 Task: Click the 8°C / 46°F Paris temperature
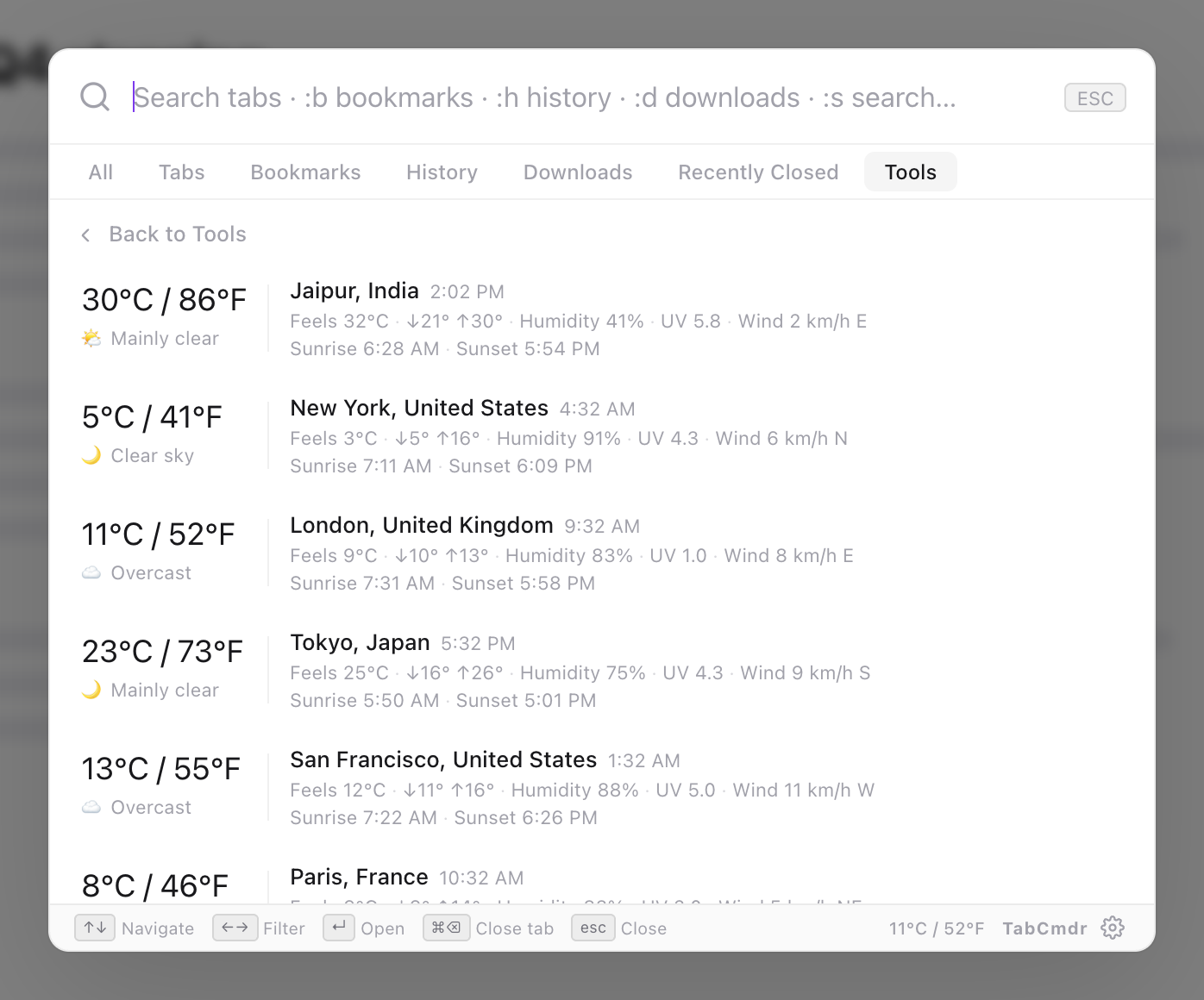click(x=155, y=886)
